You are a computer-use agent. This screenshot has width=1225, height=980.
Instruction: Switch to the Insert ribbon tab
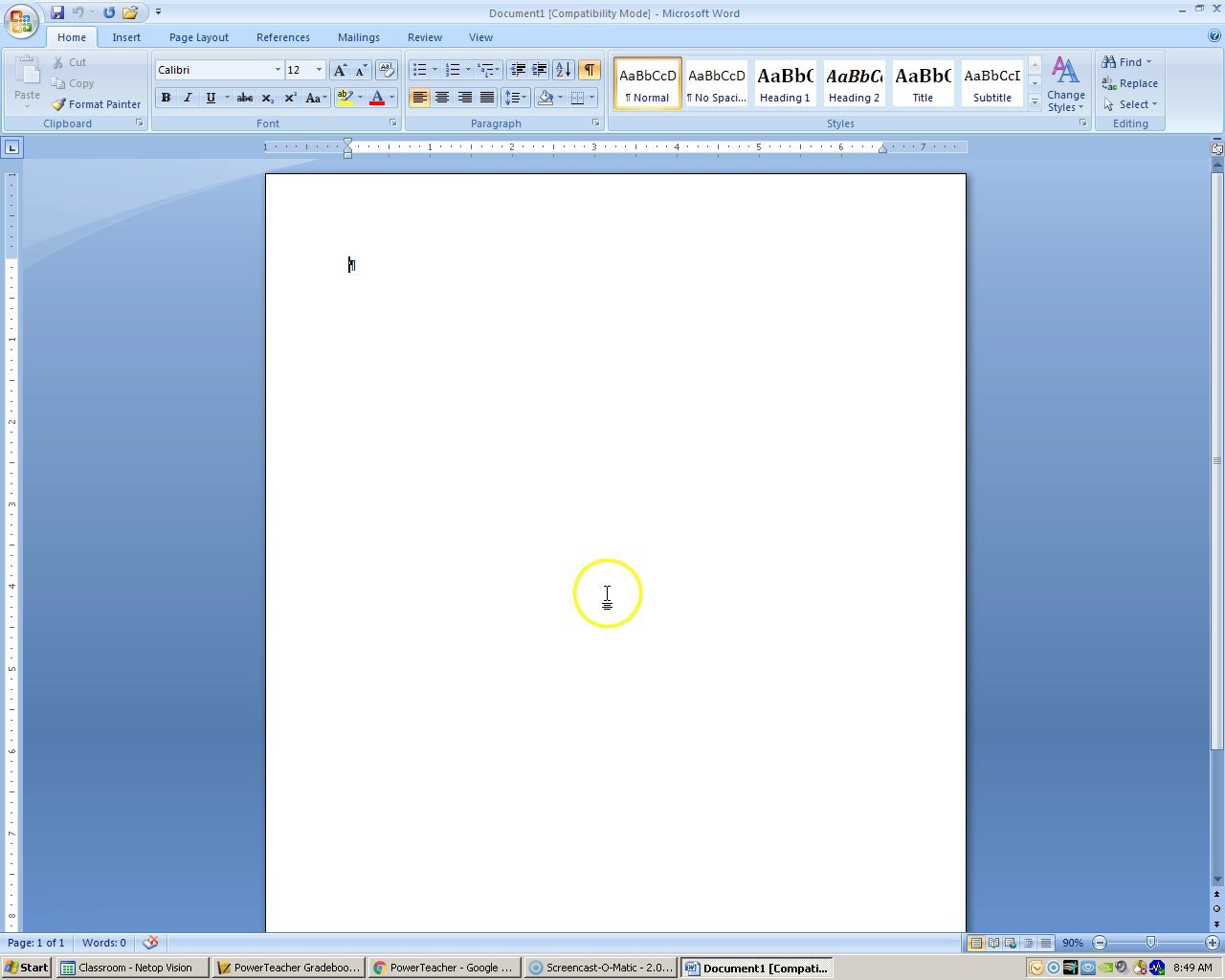pyautogui.click(x=126, y=36)
